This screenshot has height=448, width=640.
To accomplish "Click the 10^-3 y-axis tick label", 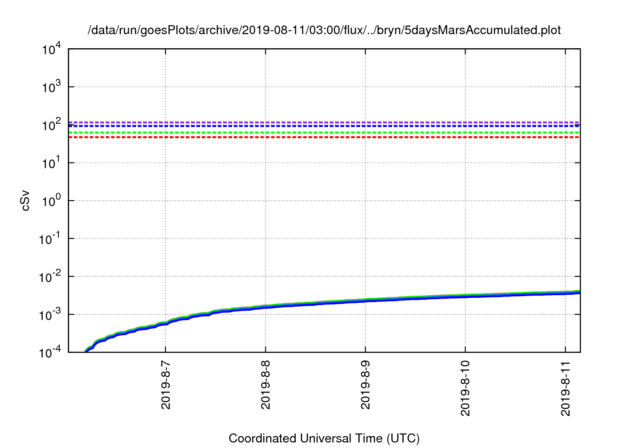I will 51,315.
